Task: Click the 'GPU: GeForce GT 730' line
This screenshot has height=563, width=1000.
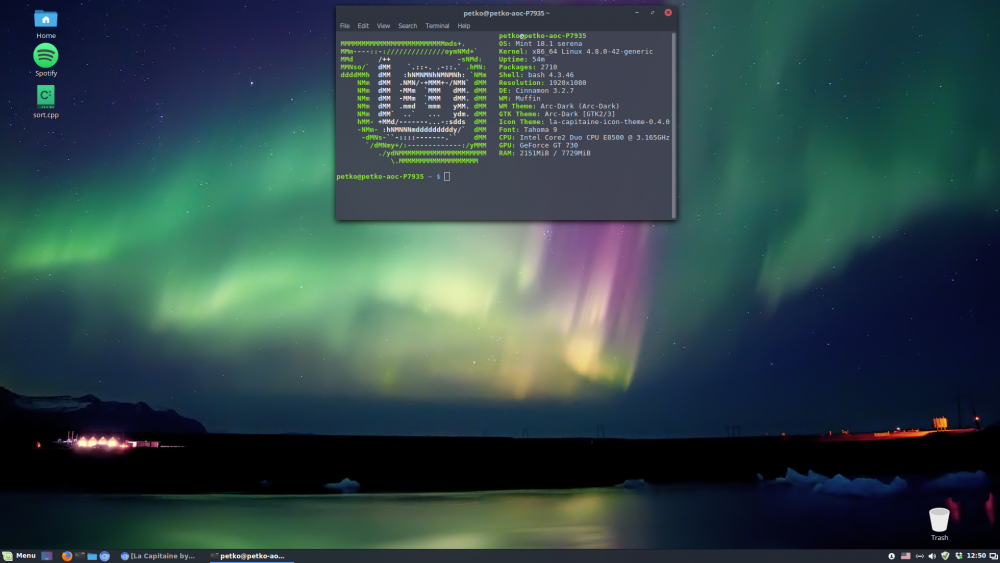Action: tap(538, 145)
